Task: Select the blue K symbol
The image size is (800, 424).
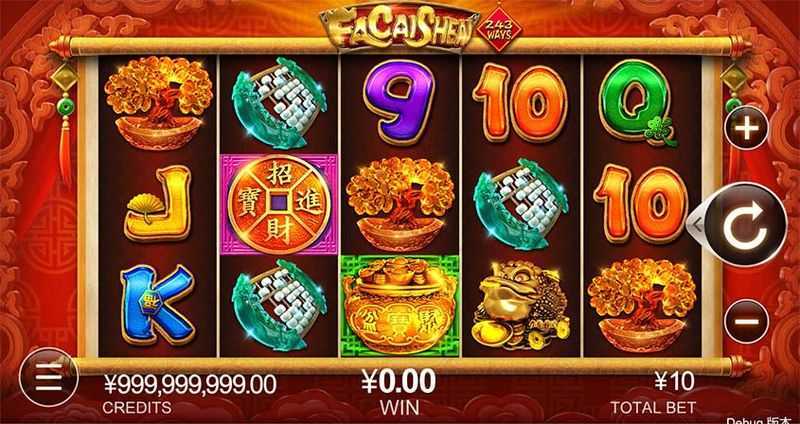Action: pyautogui.click(x=157, y=304)
